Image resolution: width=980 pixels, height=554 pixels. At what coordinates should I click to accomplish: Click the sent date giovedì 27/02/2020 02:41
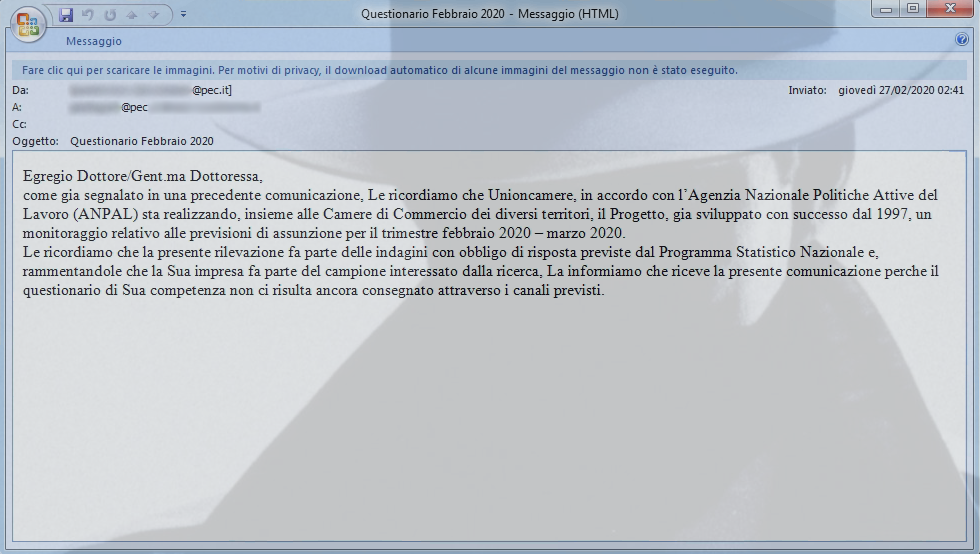click(901, 90)
